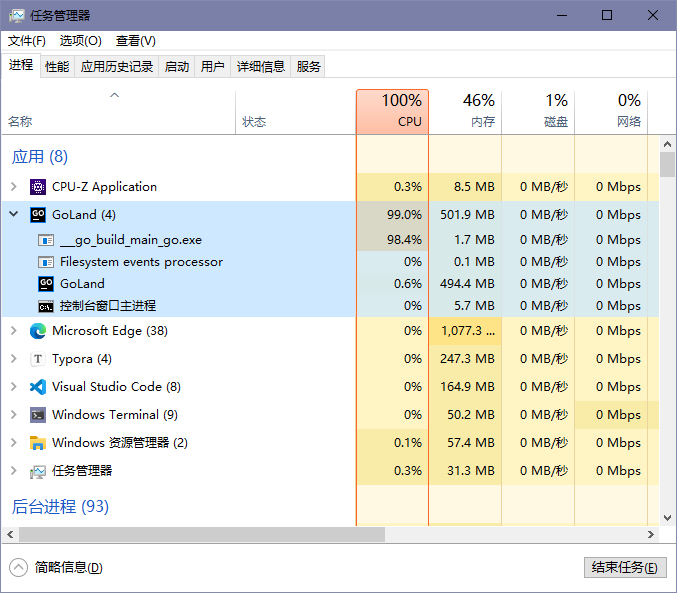
Task: Sort by the 0% 网络 column header
Action: (611, 112)
